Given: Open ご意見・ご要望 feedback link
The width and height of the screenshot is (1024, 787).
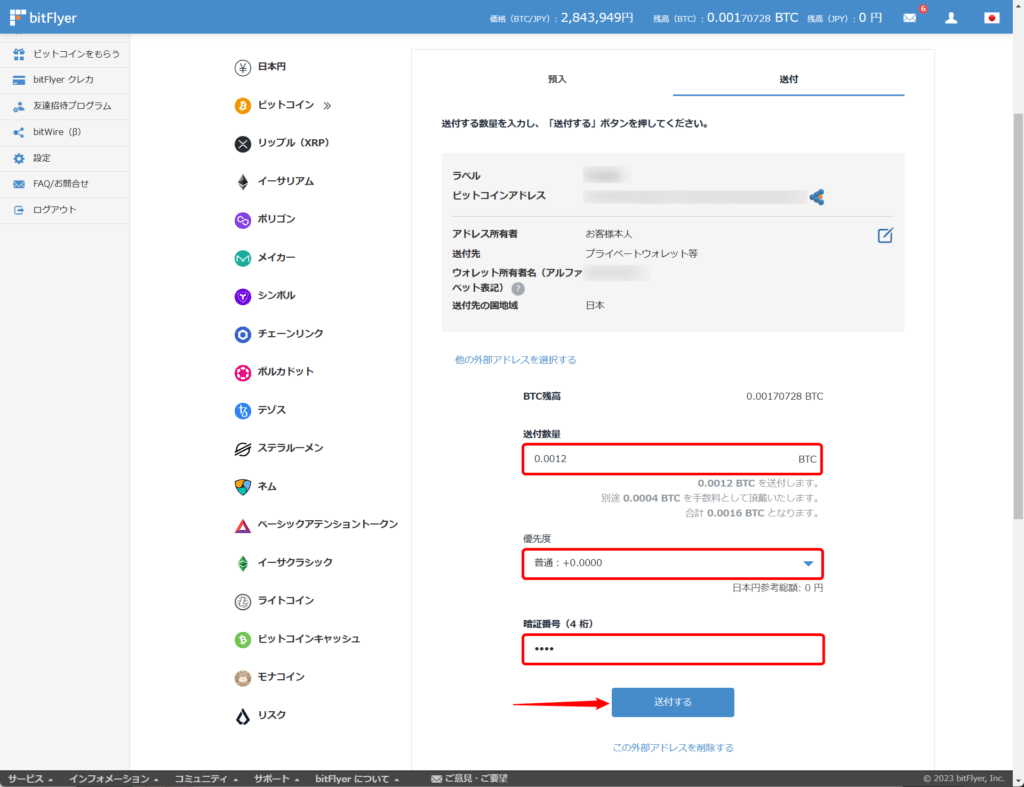Looking at the screenshot, I should pos(470,779).
